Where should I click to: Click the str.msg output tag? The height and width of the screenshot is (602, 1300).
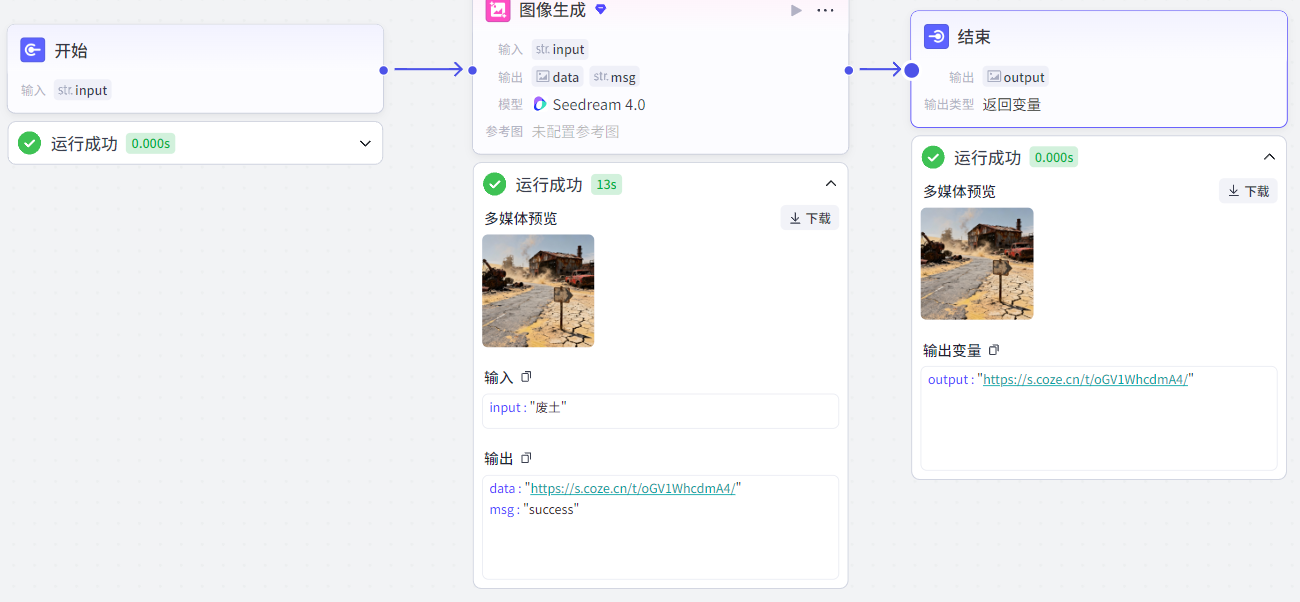614,77
